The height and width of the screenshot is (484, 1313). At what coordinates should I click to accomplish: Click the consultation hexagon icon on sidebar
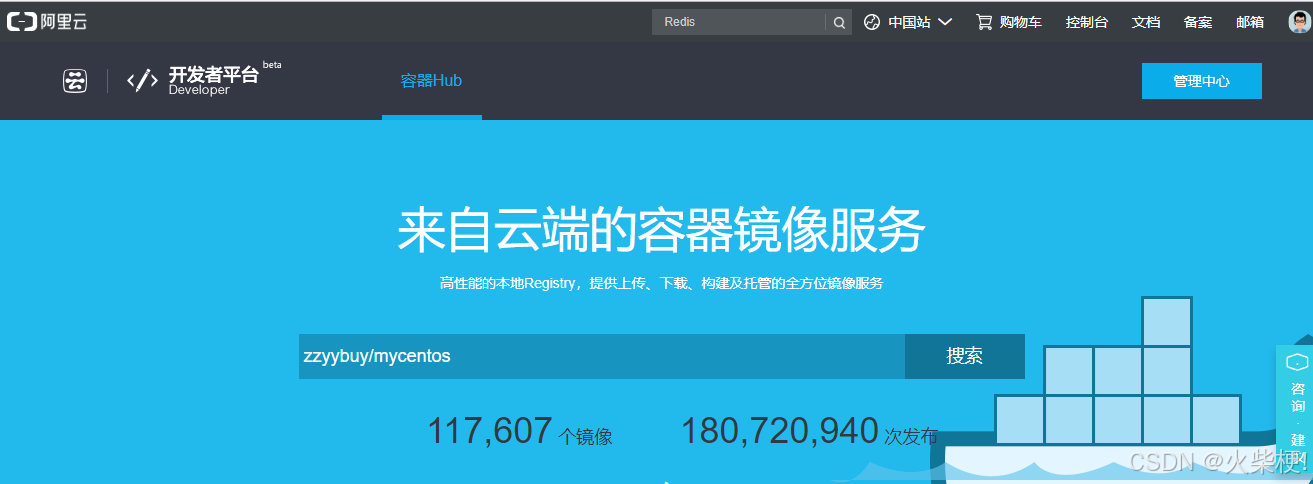pyautogui.click(x=1297, y=363)
